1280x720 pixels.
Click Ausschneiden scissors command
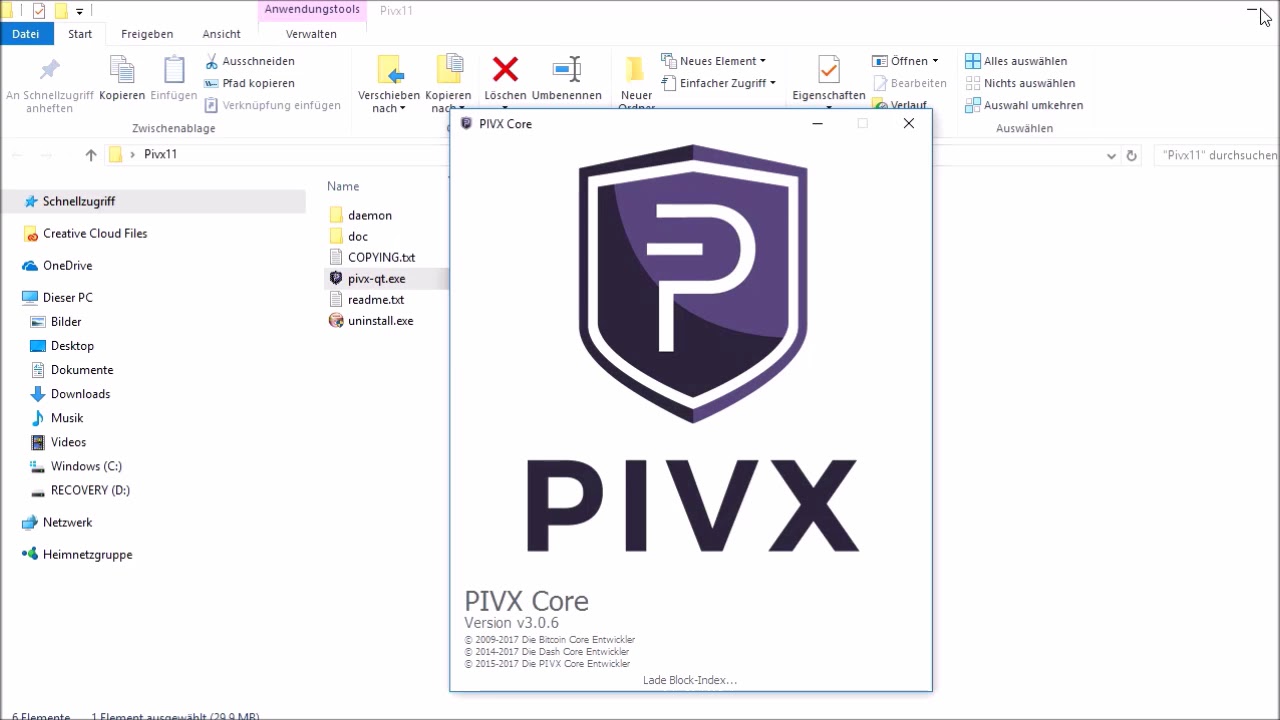tap(249, 61)
